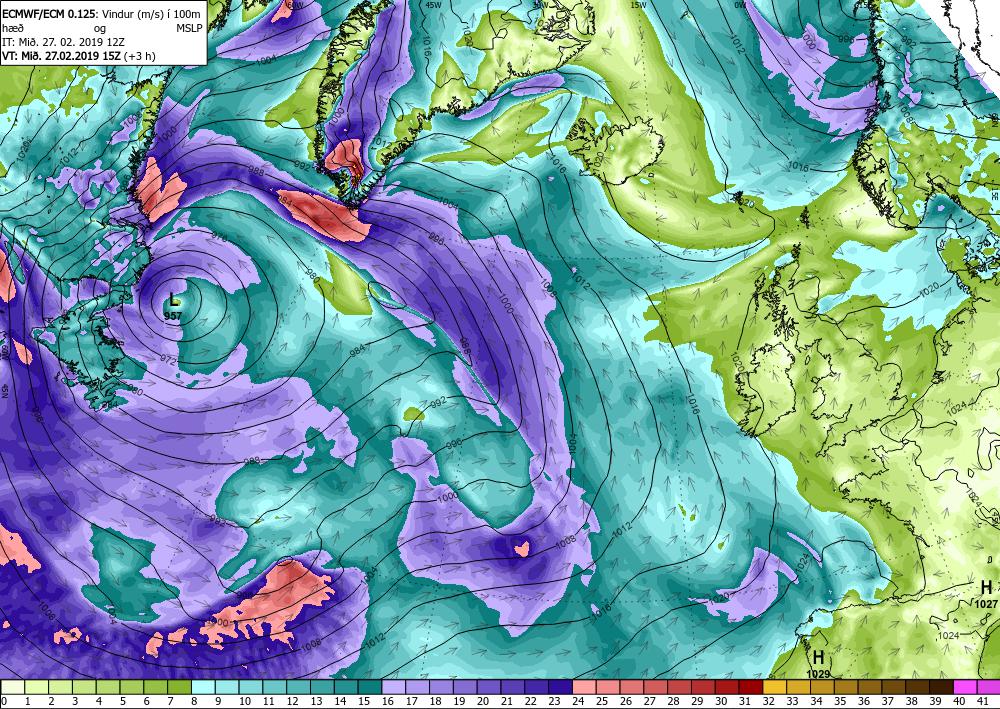Select the light pink swatch between 24 and 25

[x=585, y=687]
